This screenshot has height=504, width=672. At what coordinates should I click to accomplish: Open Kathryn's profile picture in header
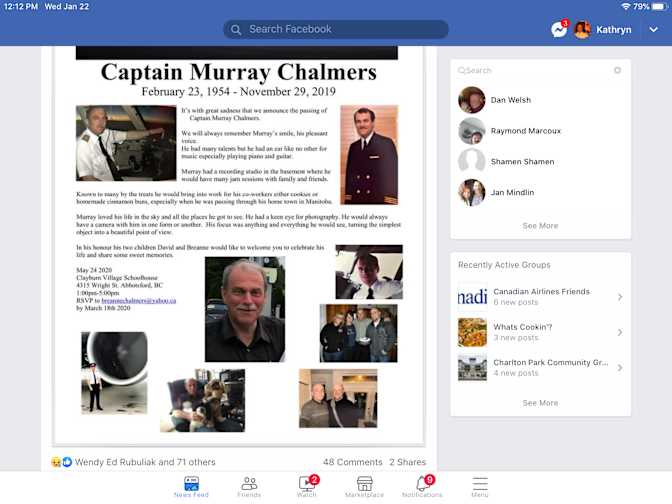point(582,30)
